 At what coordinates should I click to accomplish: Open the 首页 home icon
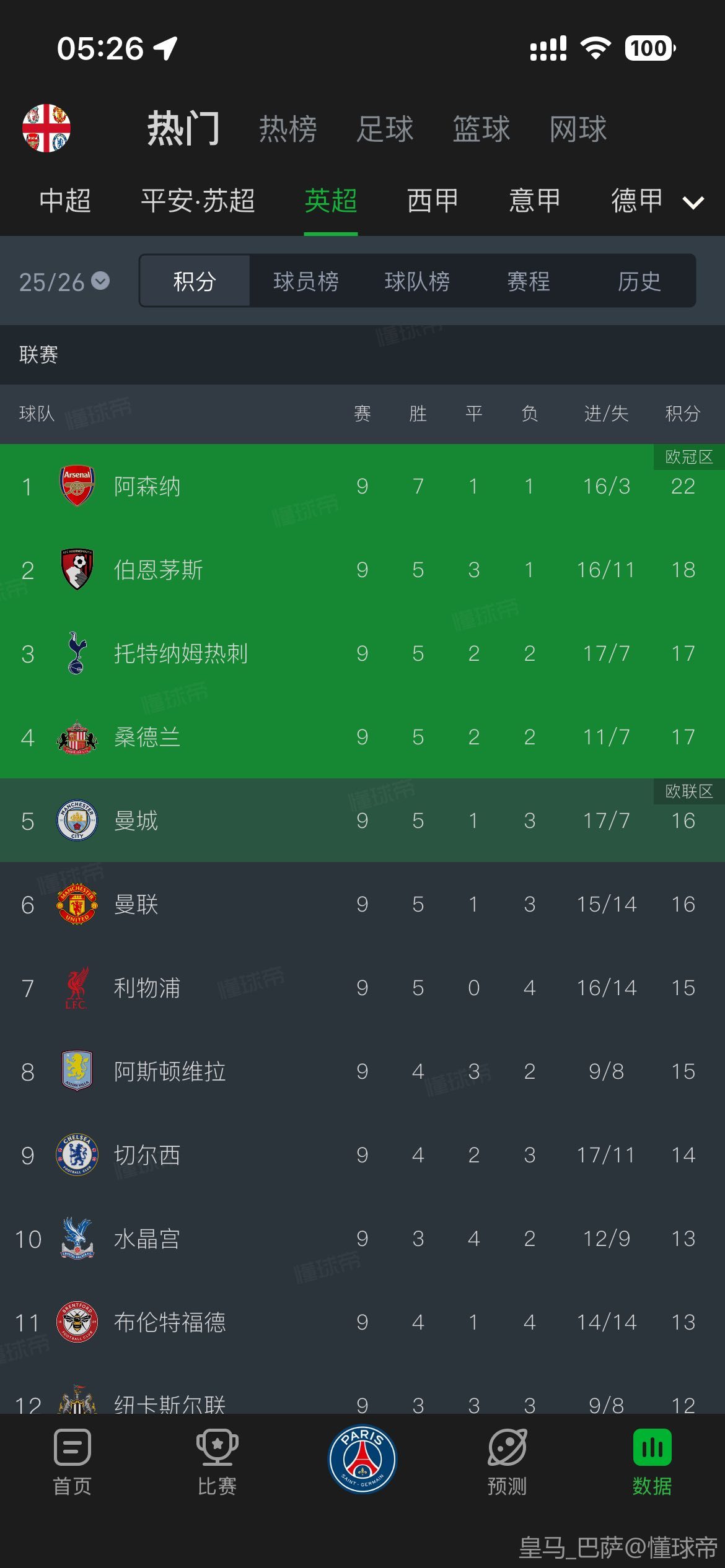[x=72, y=1448]
